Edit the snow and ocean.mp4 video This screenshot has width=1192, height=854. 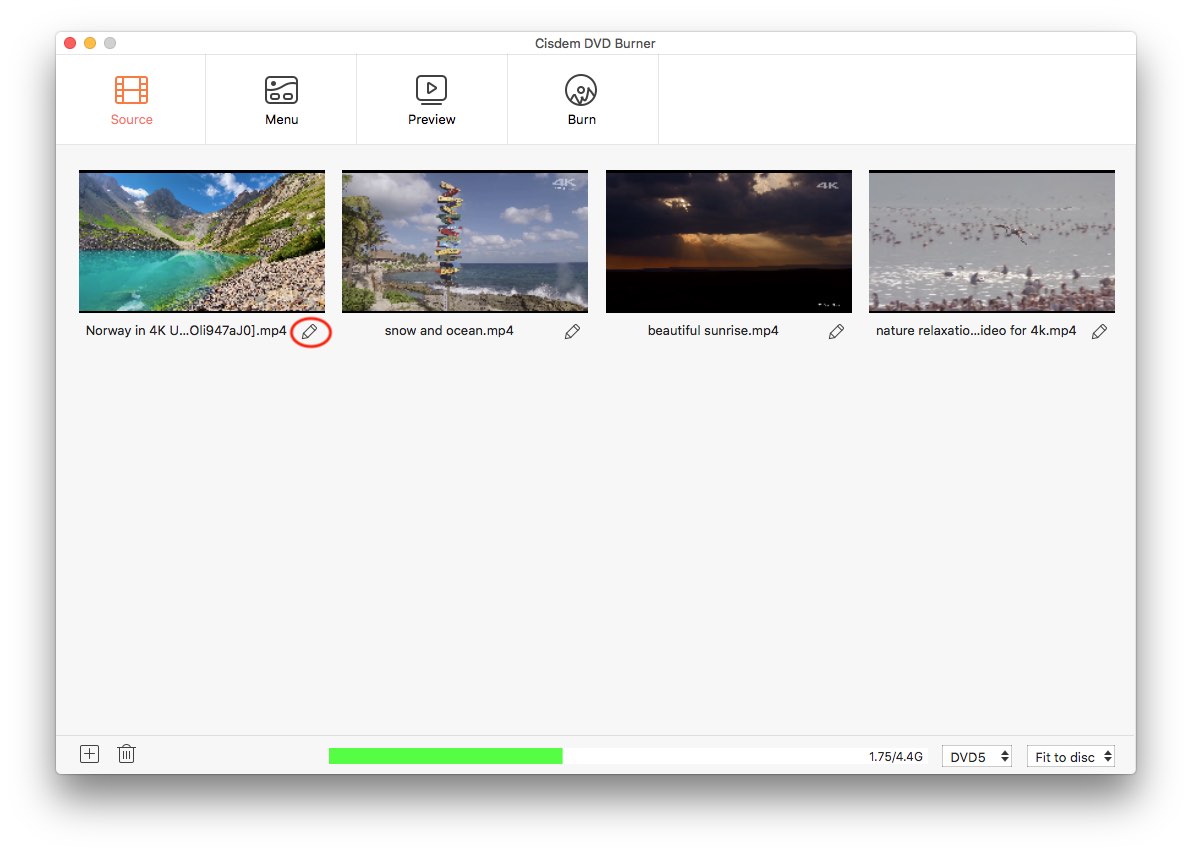[x=572, y=332]
